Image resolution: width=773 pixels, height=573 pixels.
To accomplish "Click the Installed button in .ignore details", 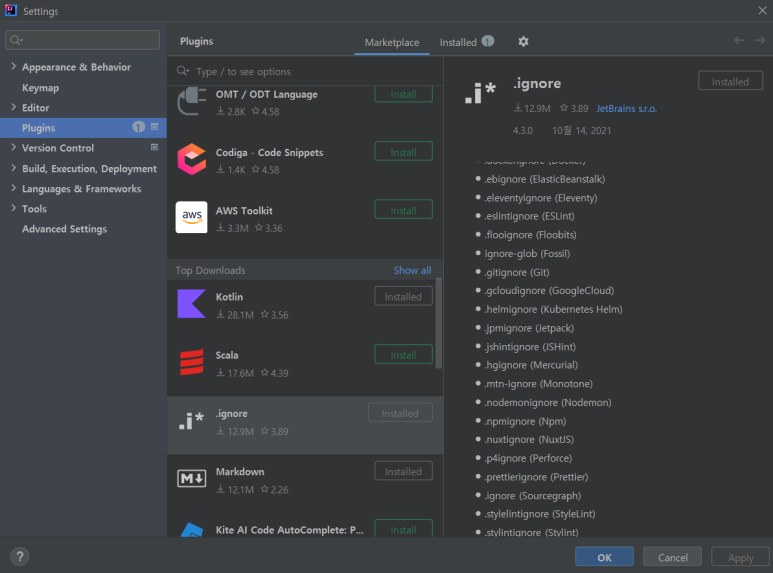I will (x=730, y=81).
